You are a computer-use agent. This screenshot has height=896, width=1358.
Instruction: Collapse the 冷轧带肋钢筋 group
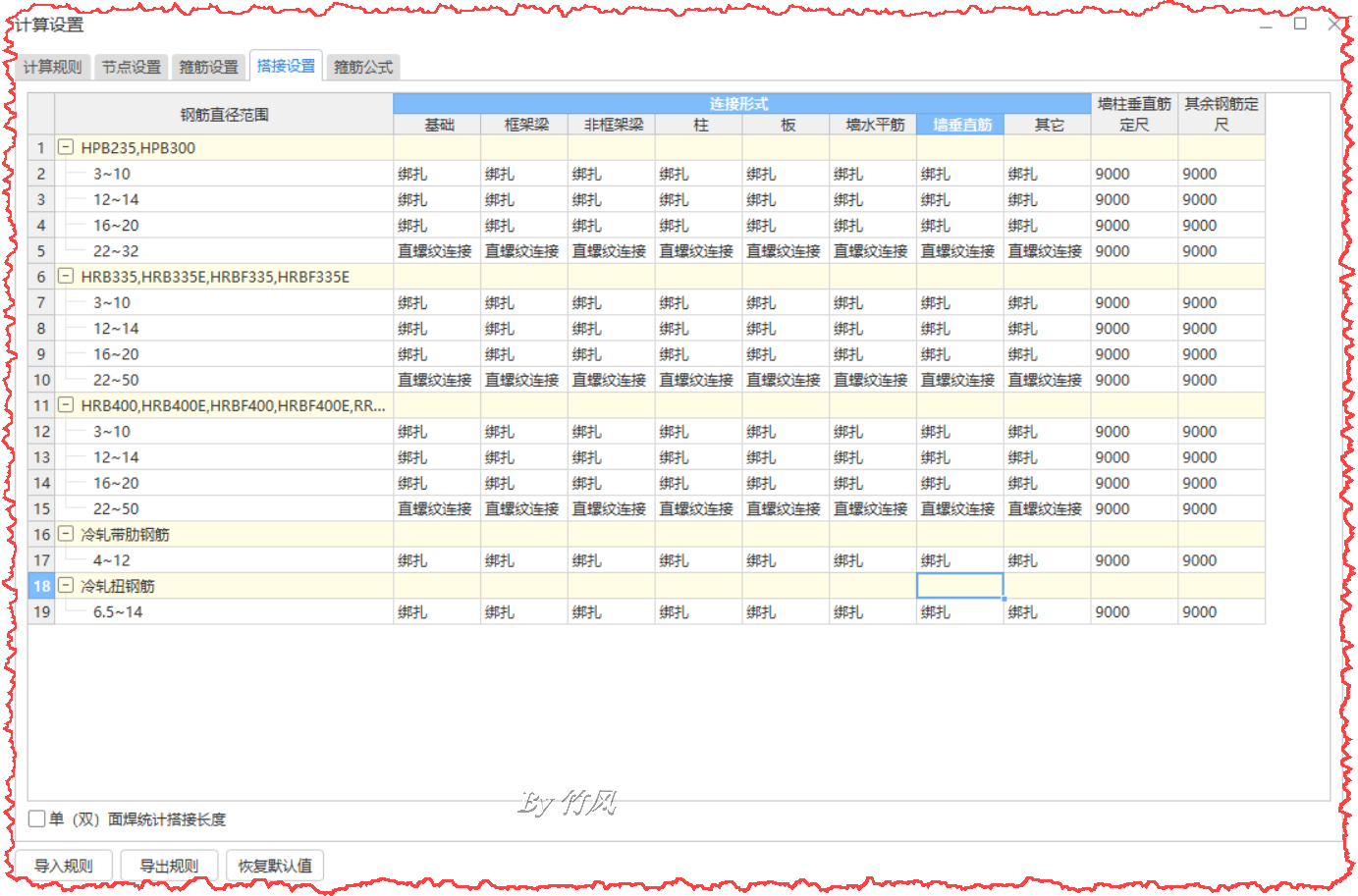point(66,534)
